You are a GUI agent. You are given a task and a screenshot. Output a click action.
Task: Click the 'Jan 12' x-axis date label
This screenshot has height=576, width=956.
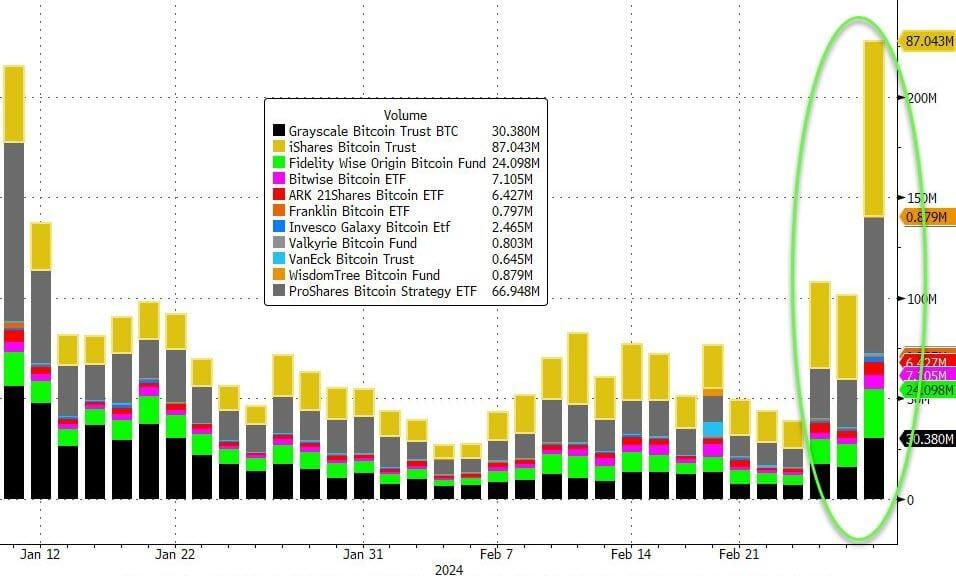click(x=40, y=554)
